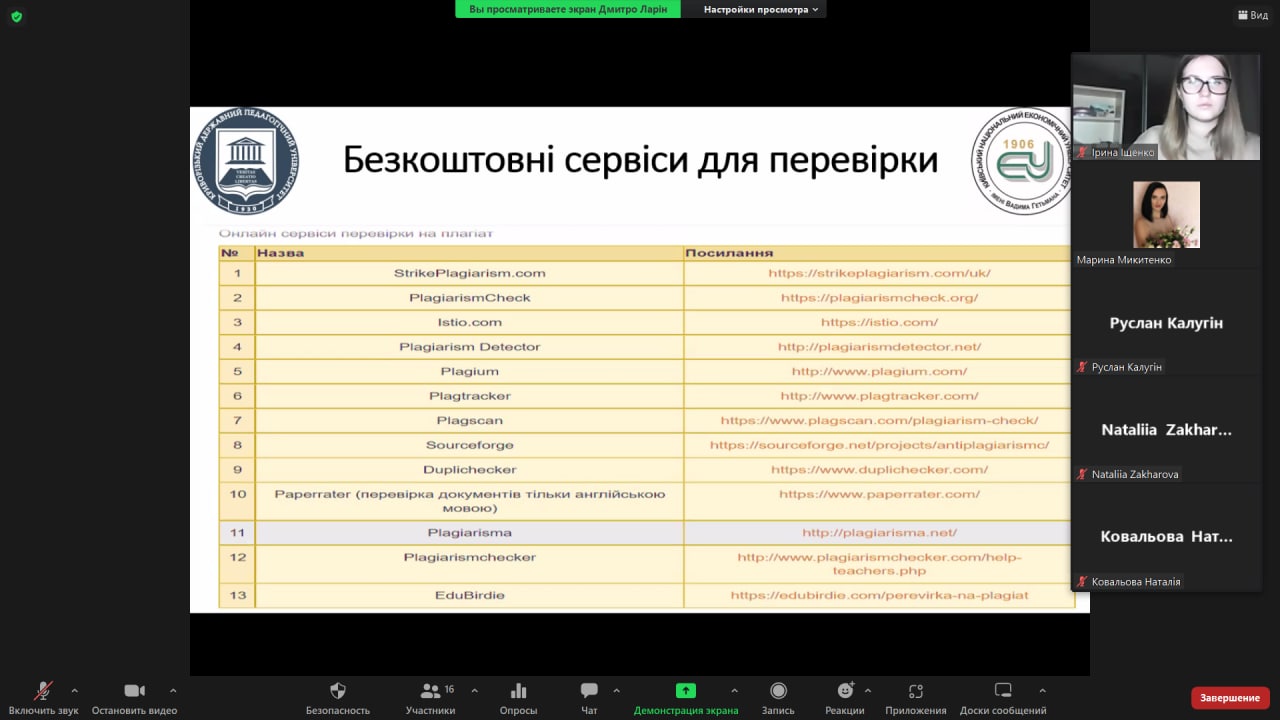Screen dimensions: 1280x720
Task: Open the sourceforge.net antiplagiarismc link
Action: pyautogui.click(x=879, y=445)
